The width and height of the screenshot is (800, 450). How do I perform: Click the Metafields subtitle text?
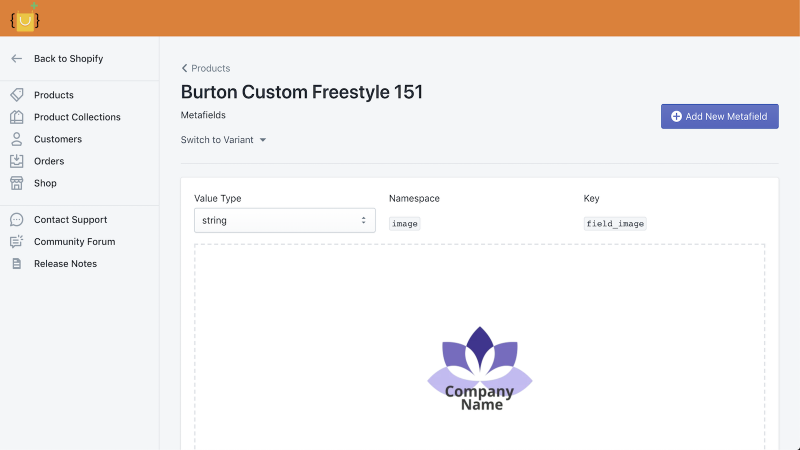point(203,115)
